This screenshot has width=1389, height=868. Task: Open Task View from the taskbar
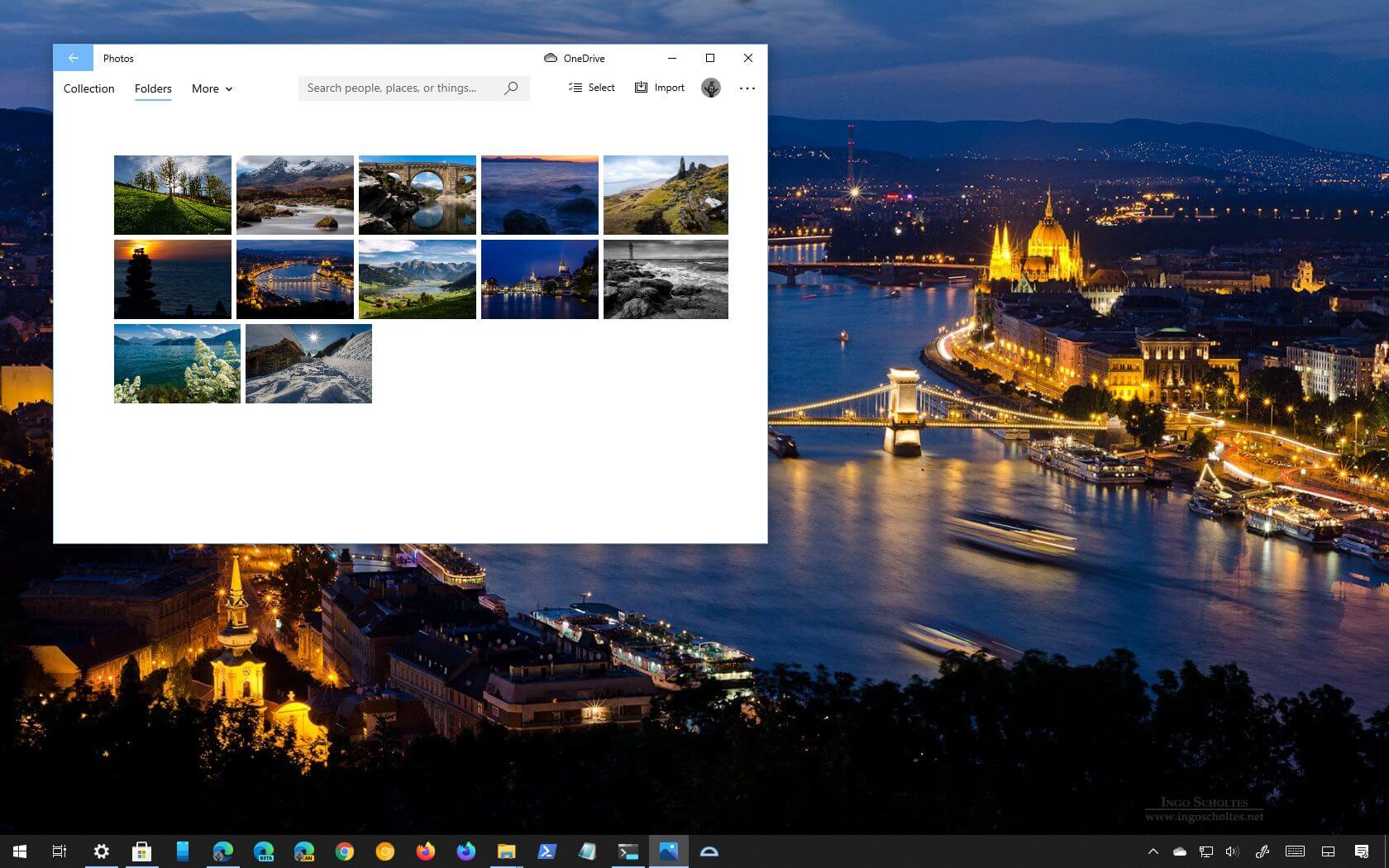(59, 851)
